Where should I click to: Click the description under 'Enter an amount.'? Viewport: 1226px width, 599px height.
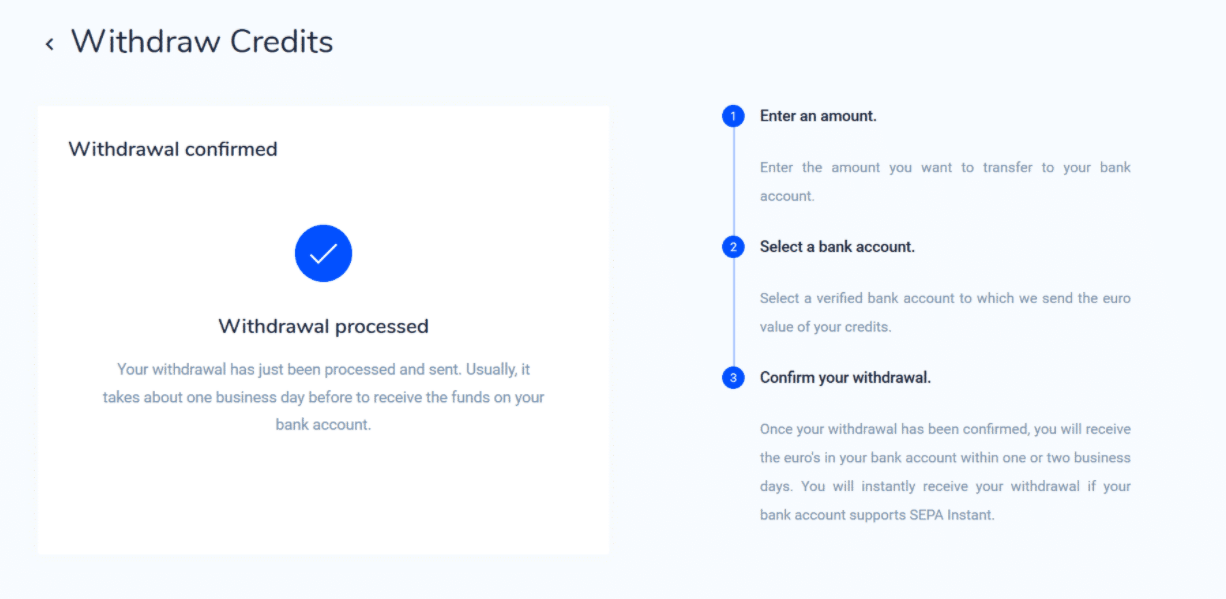click(945, 181)
